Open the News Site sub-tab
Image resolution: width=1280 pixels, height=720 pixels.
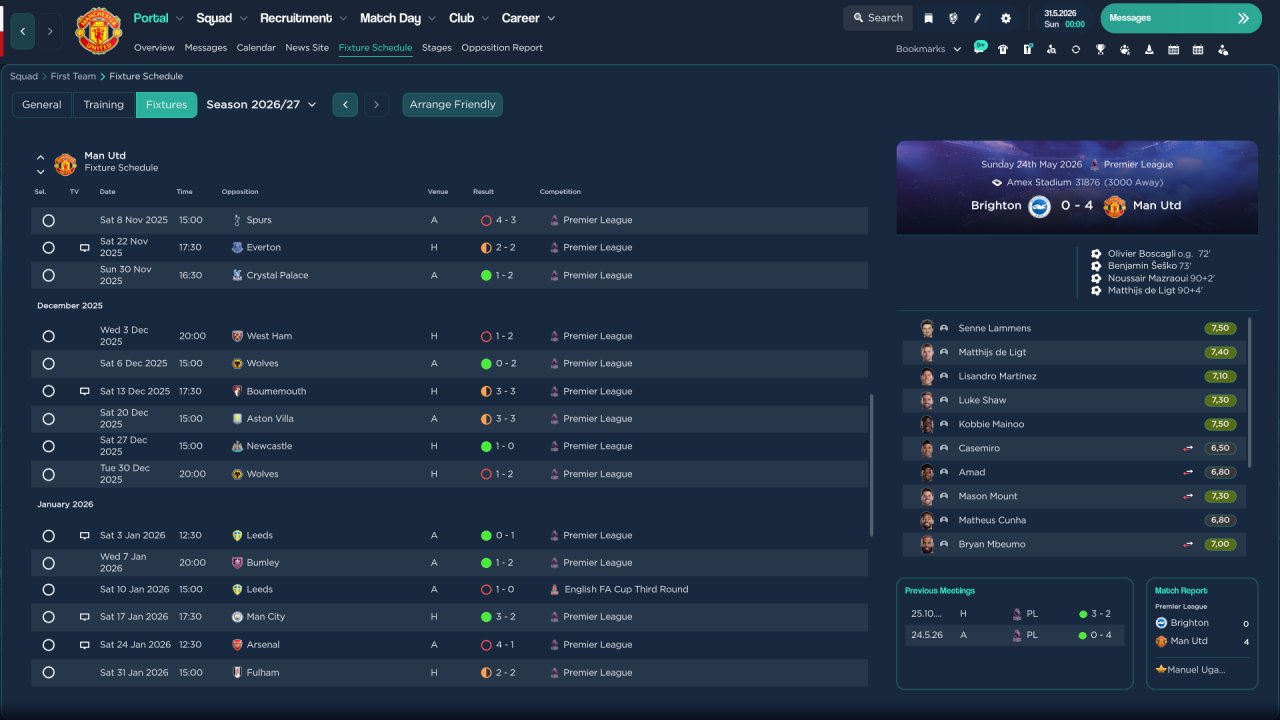pyautogui.click(x=307, y=48)
